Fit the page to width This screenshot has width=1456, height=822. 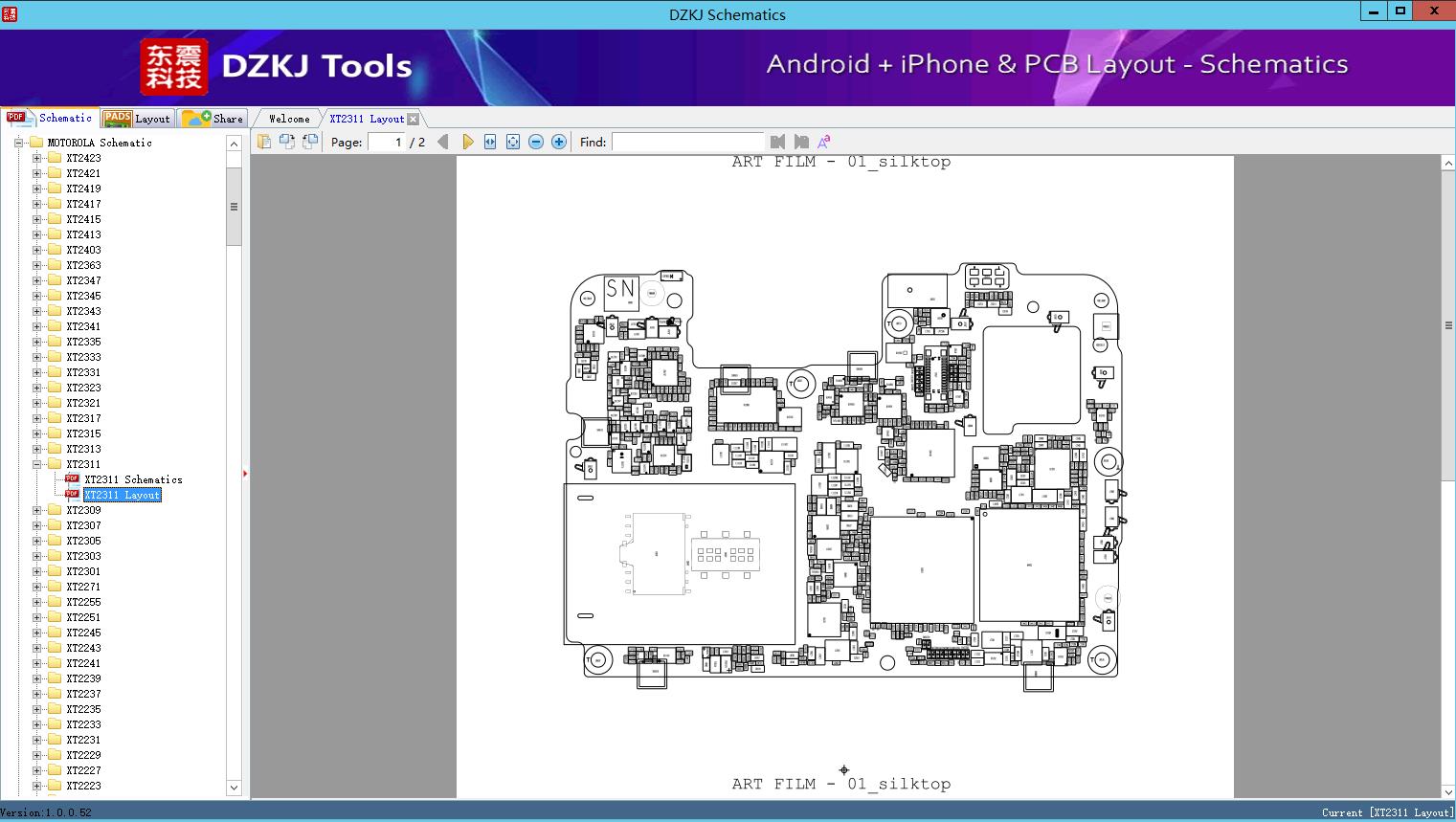(x=490, y=142)
